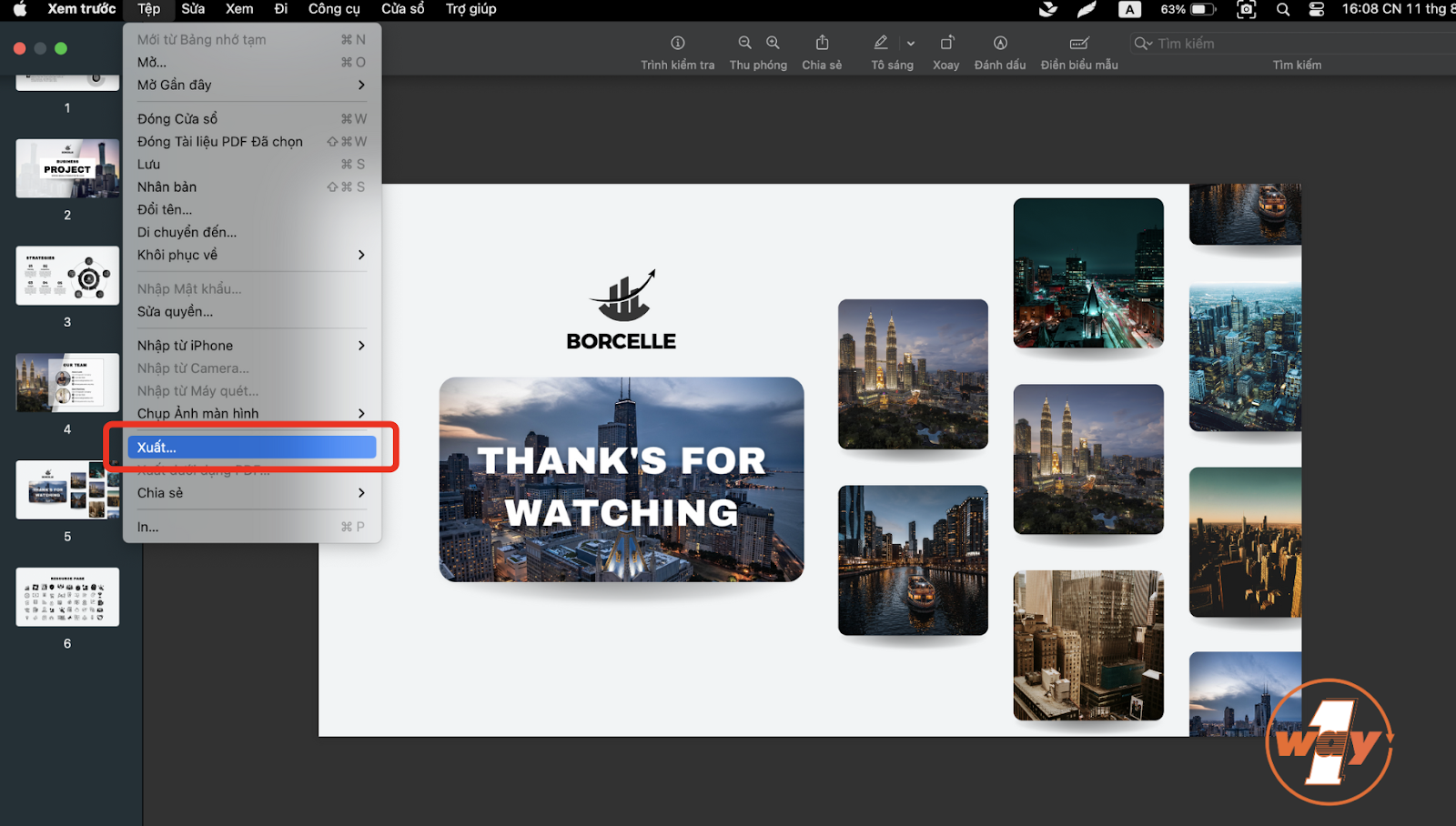Click the screen capture menu bar icon

click(x=1247, y=9)
